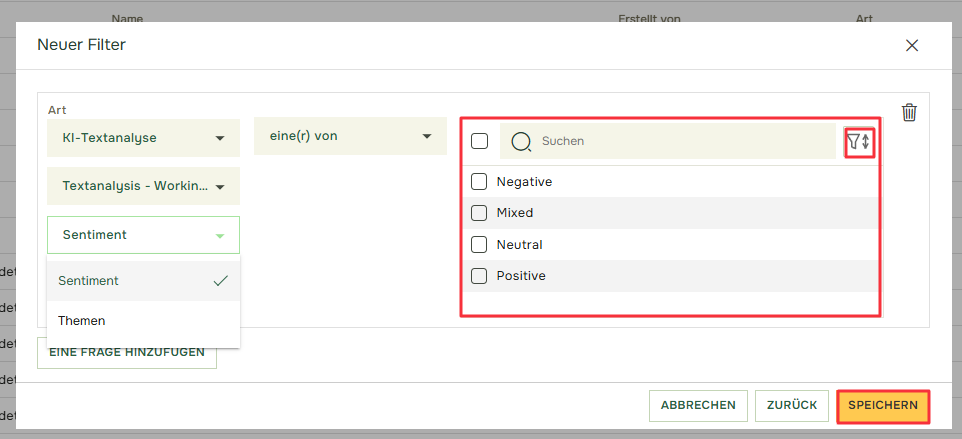This screenshot has width=962, height=439.
Task: Click the checkmark next to Sentiment option
Action: point(220,281)
